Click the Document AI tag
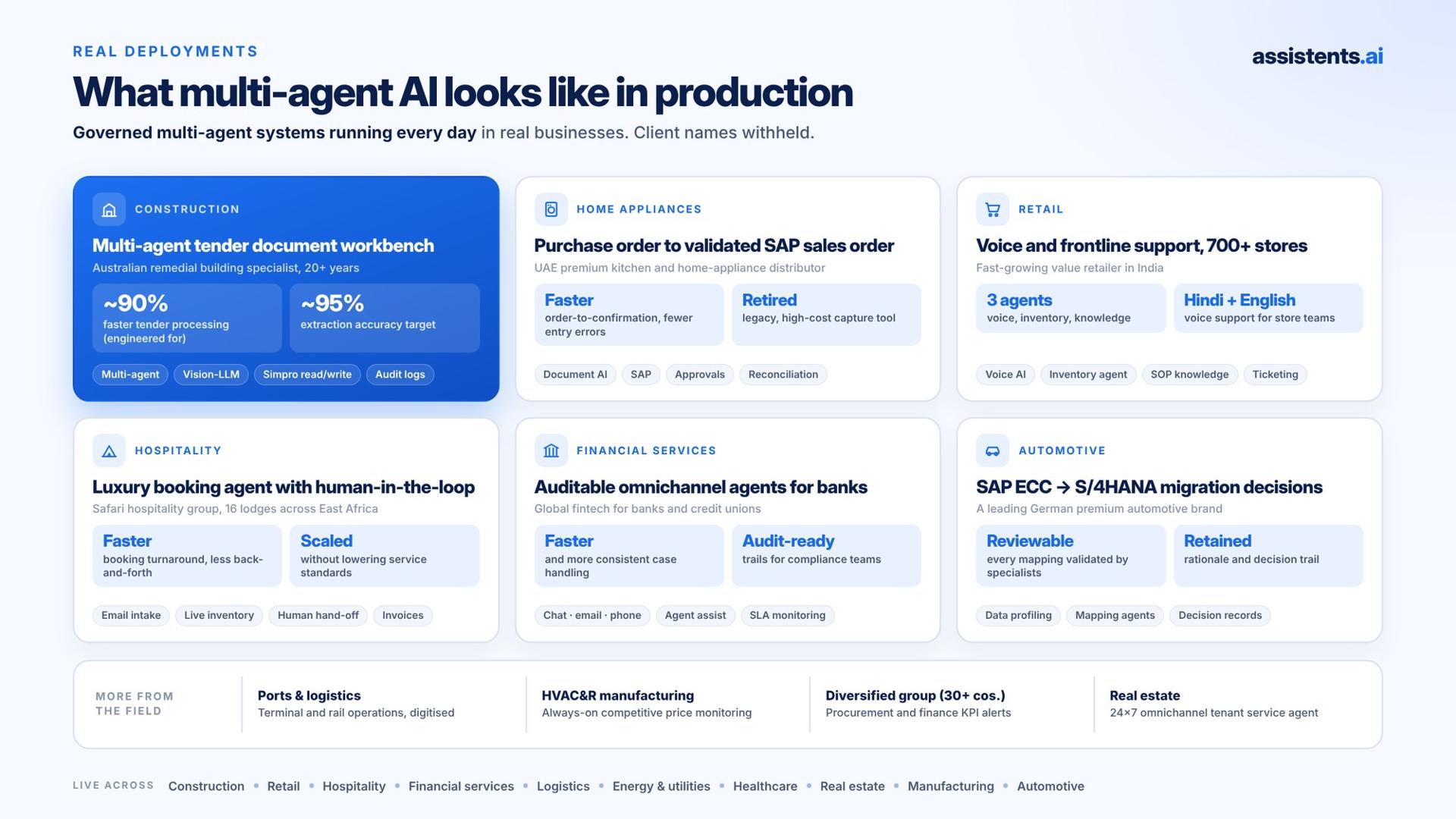Viewport: 1456px width, 819px height. [575, 375]
